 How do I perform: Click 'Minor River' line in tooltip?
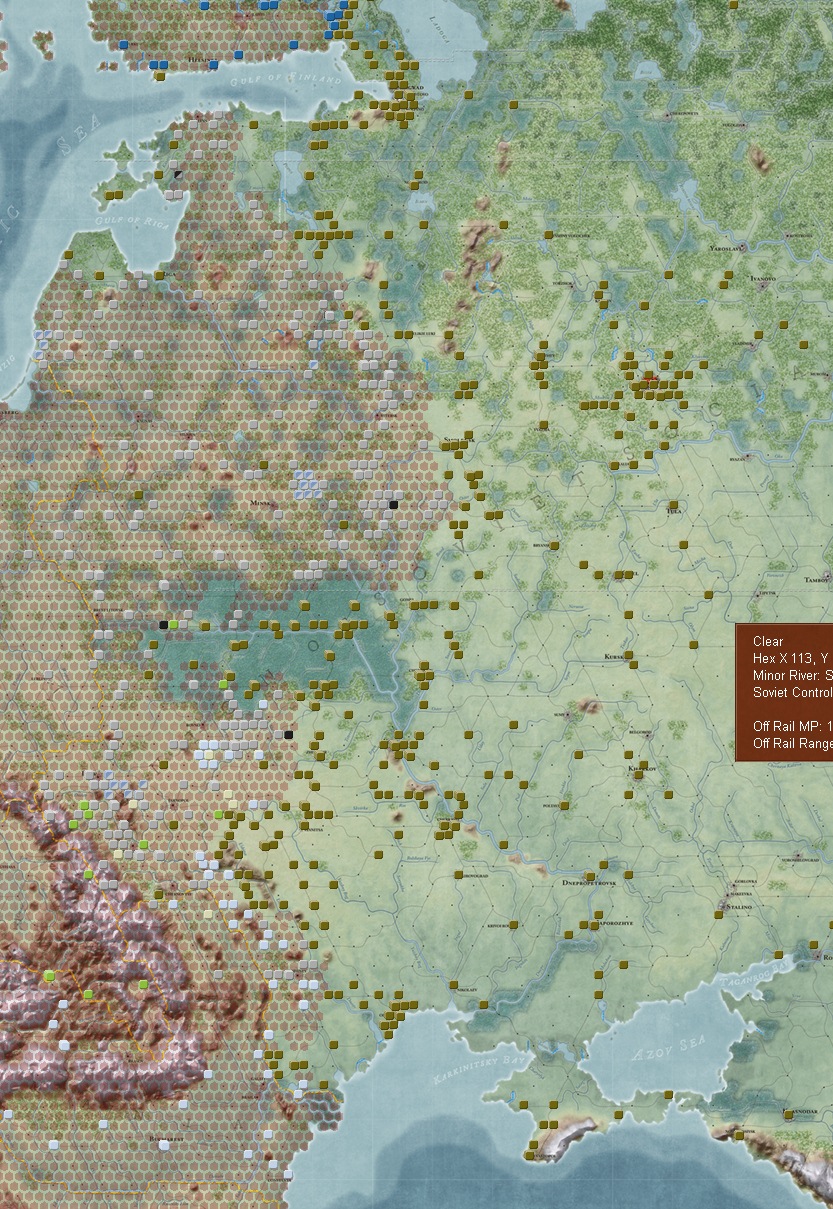pos(792,675)
